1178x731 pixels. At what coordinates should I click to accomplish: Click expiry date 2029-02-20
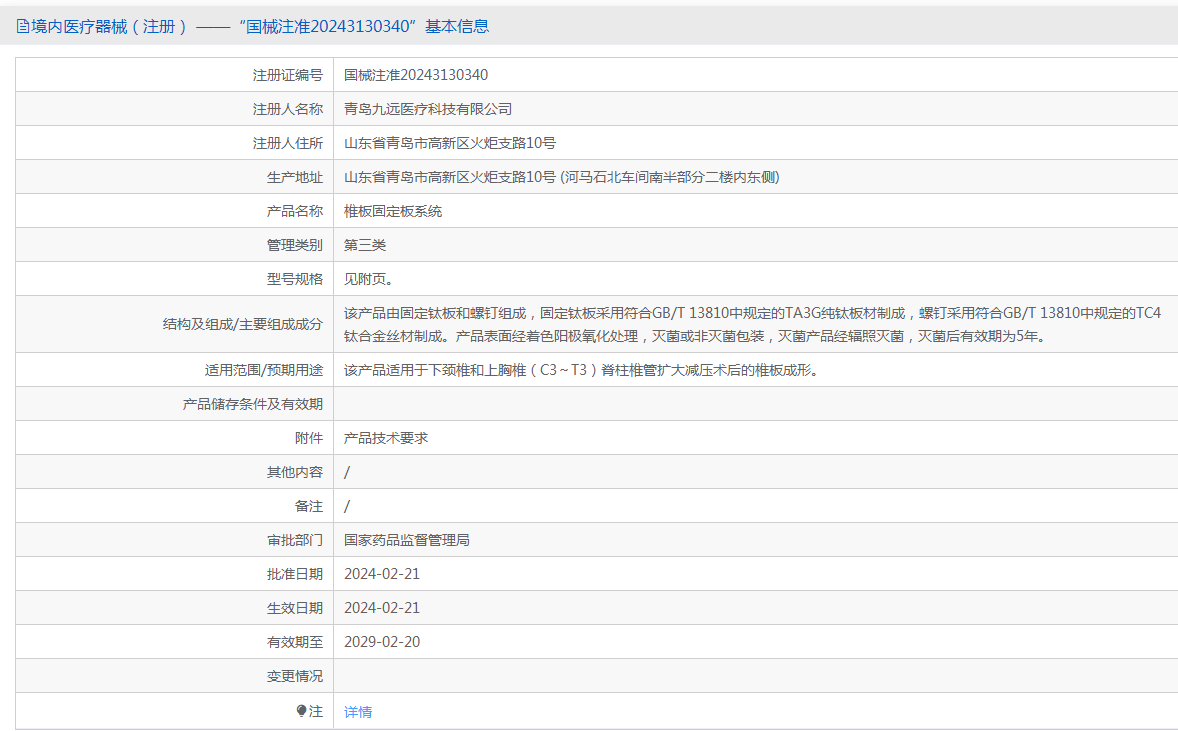[382, 642]
